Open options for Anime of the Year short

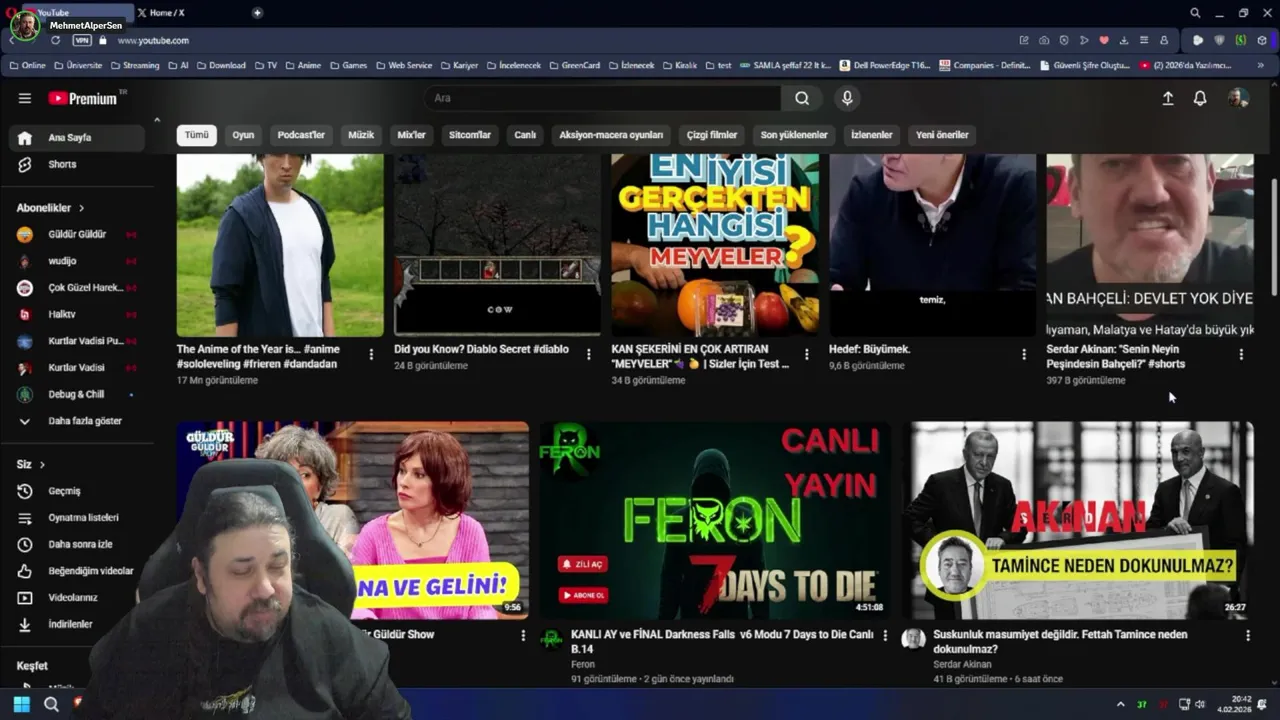pos(371,354)
